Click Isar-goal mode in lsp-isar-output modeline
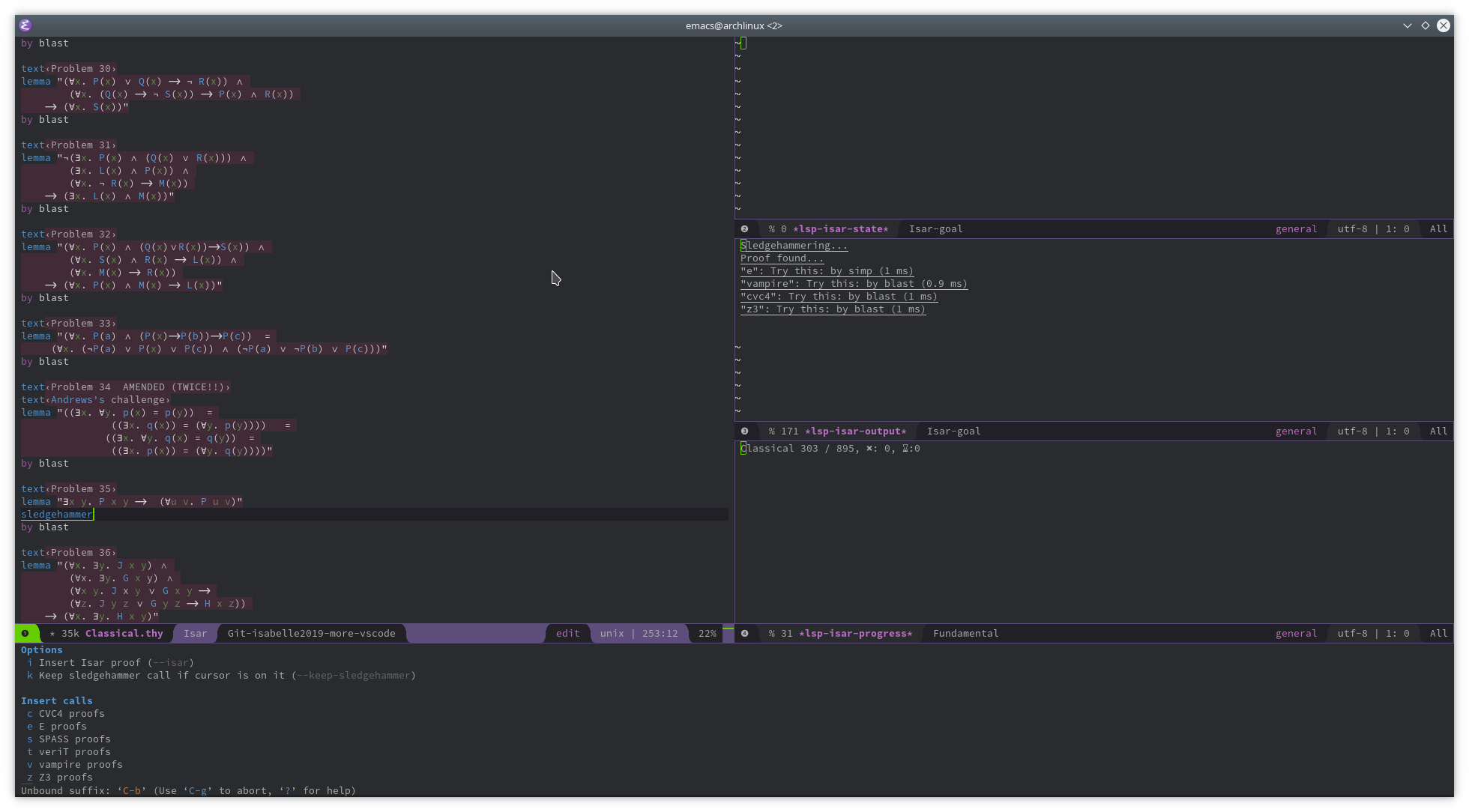 pyautogui.click(x=954, y=431)
